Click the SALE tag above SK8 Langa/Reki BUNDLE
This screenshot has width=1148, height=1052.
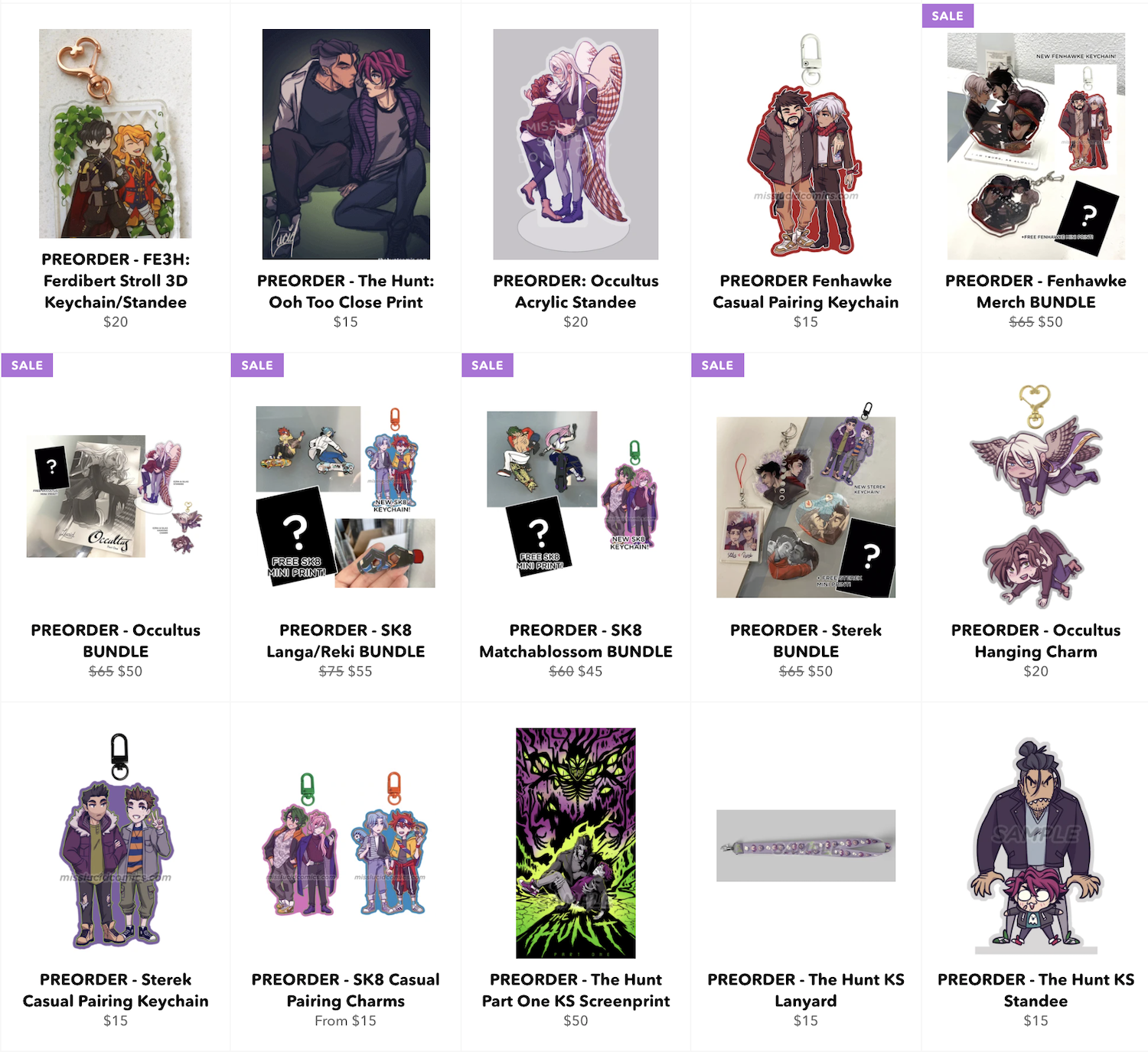coord(257,366)
